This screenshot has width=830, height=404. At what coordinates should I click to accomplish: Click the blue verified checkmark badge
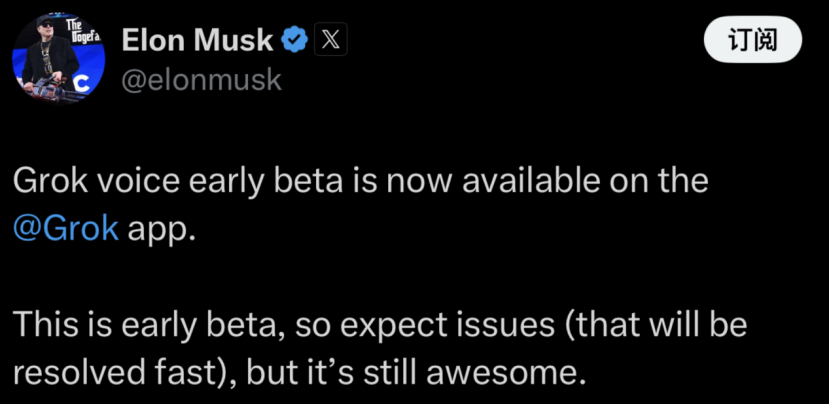(294, 40)
